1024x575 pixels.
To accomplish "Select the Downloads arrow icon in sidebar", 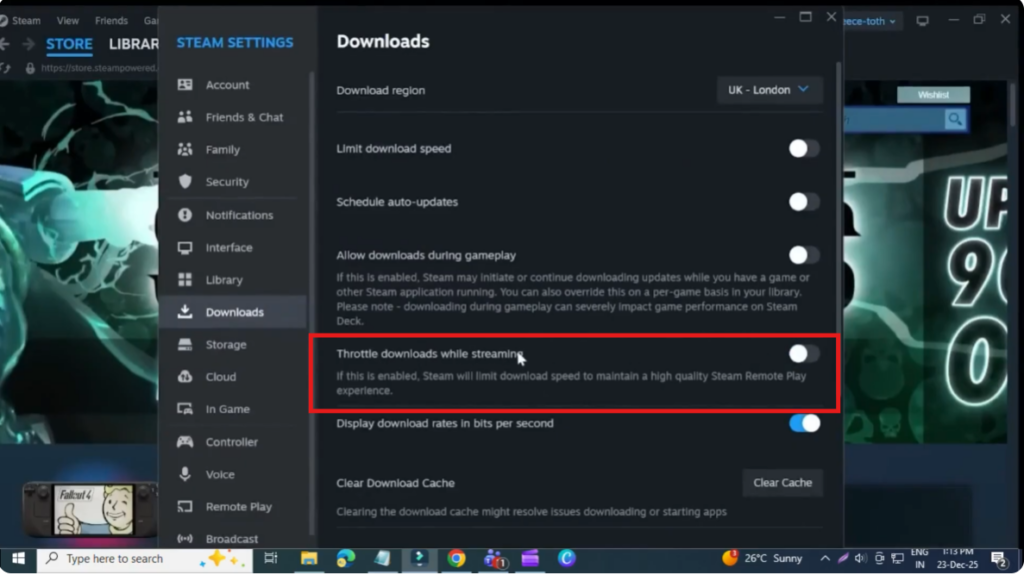I will click(185, 312).
